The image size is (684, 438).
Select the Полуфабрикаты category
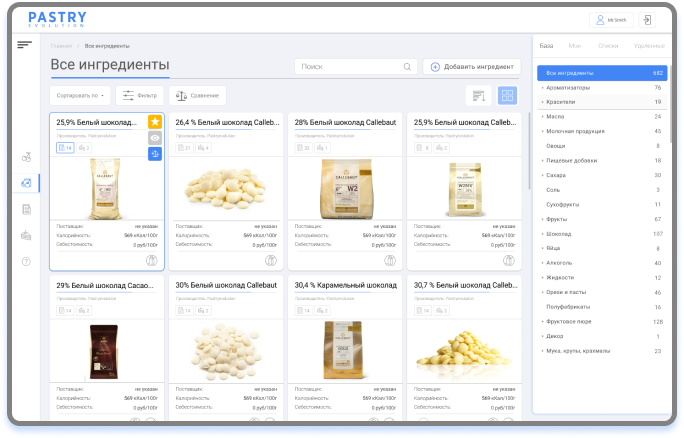click(602, 307)
